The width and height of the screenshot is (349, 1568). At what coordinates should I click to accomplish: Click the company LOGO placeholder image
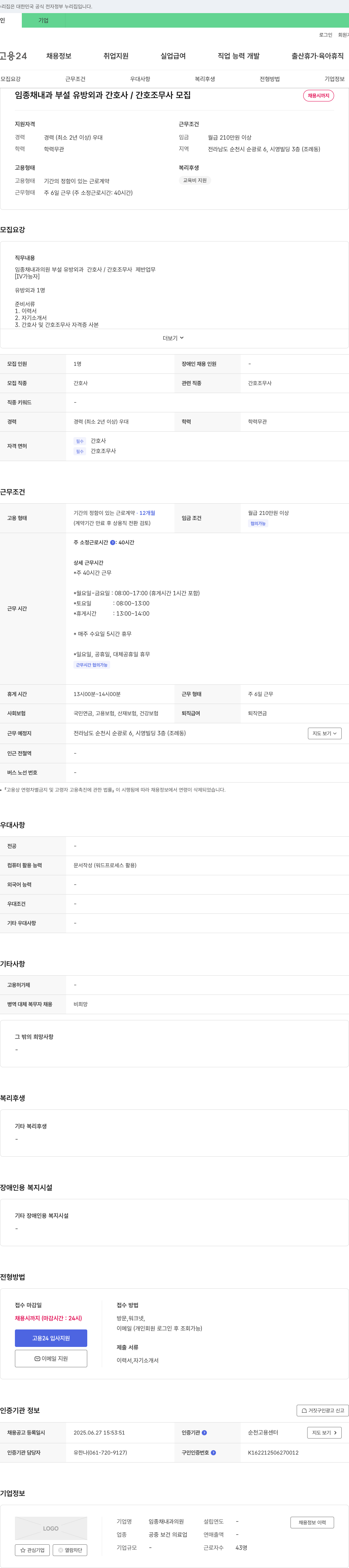[51, 1528]
